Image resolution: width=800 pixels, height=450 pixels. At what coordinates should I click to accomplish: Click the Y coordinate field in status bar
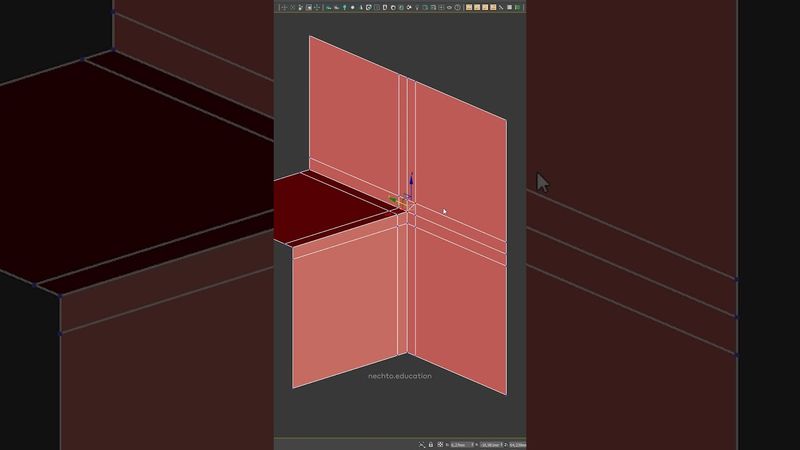492,444
